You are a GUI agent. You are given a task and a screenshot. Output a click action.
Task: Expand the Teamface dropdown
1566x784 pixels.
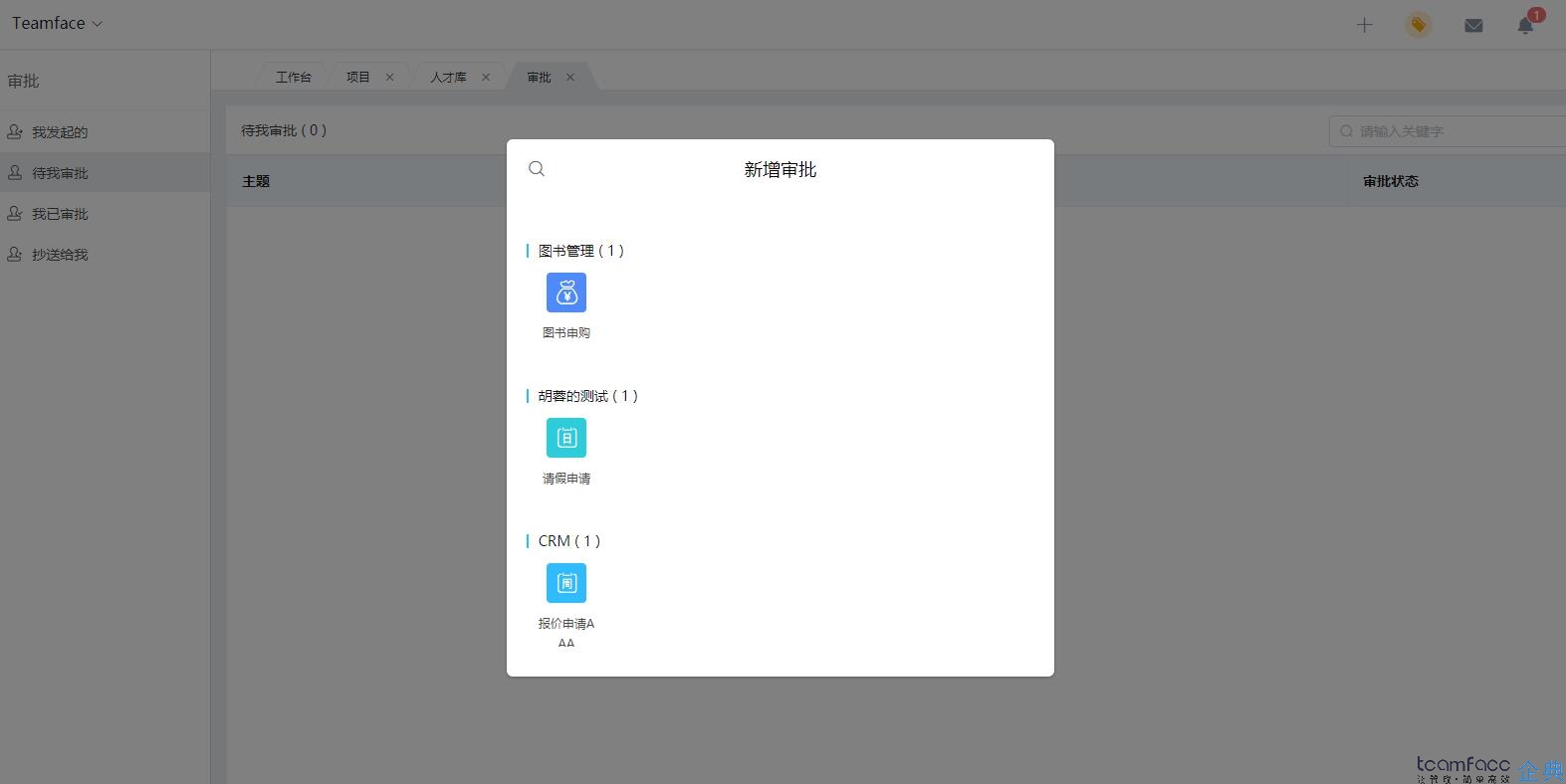(x=57, y=23)
